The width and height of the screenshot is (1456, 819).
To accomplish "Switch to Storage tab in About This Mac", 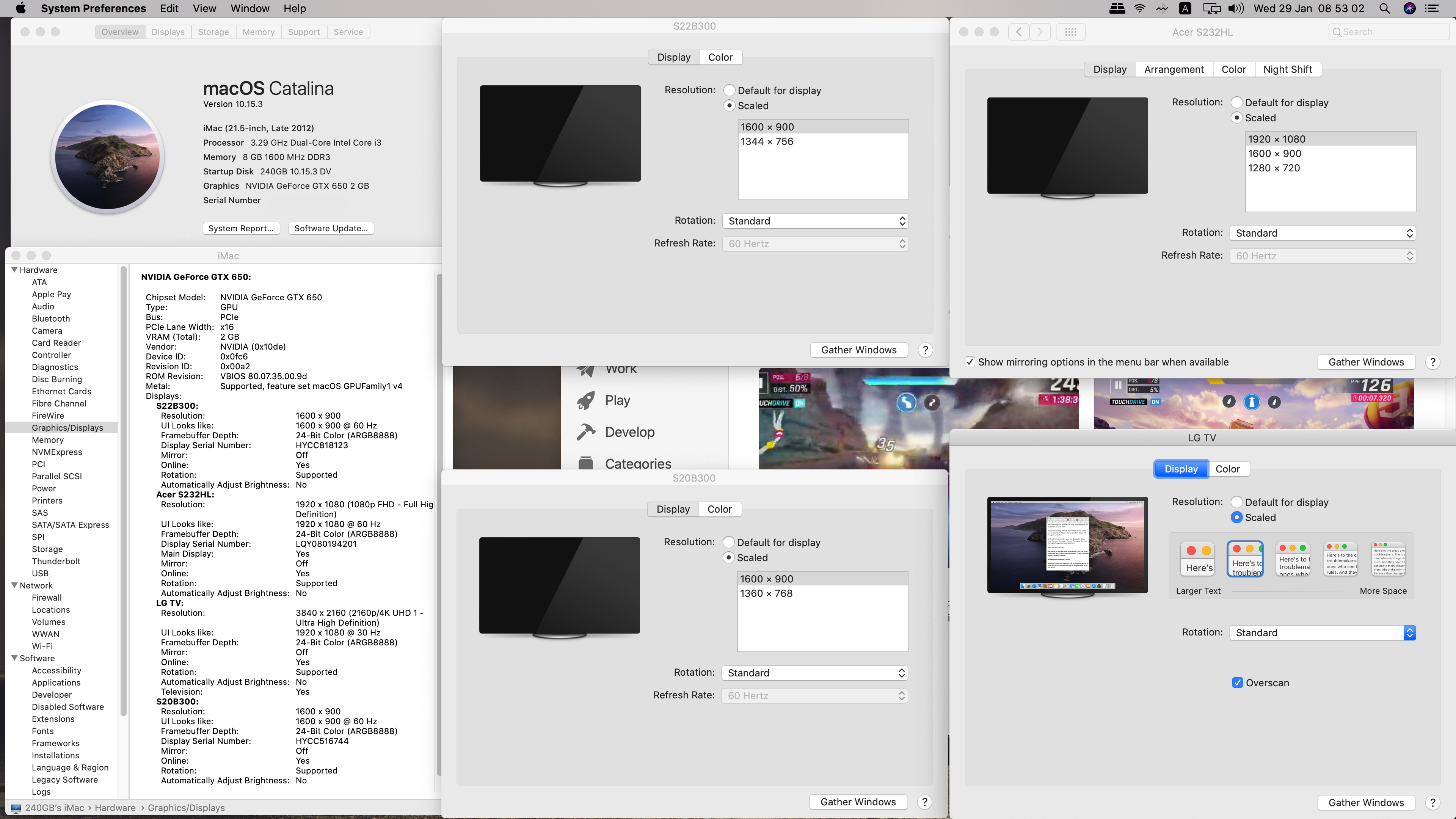I will pyautogui.click(x=213, y=31).
